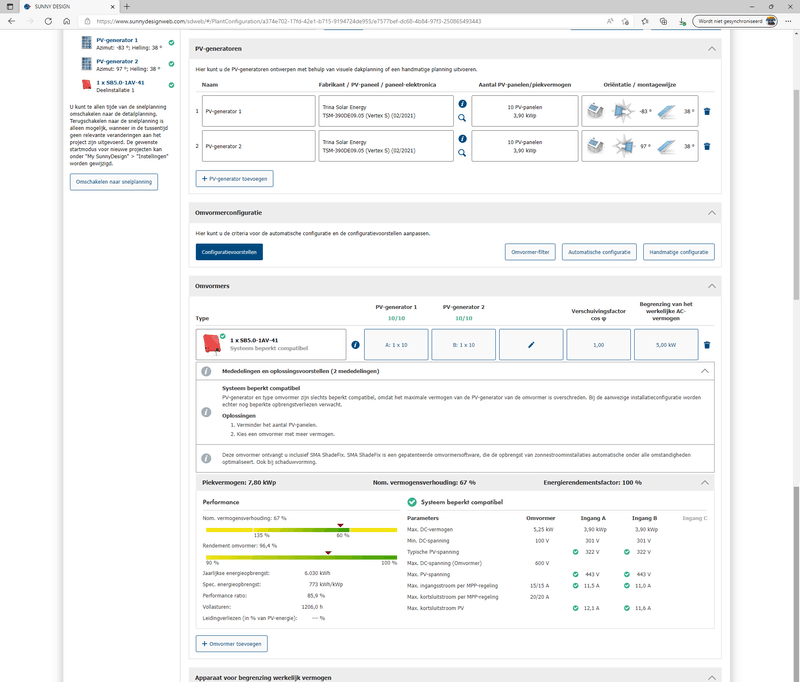The image size is (800, 682).
Task: Click the PV-generator 1 tilt slope icon
Action: click(666, 111)
